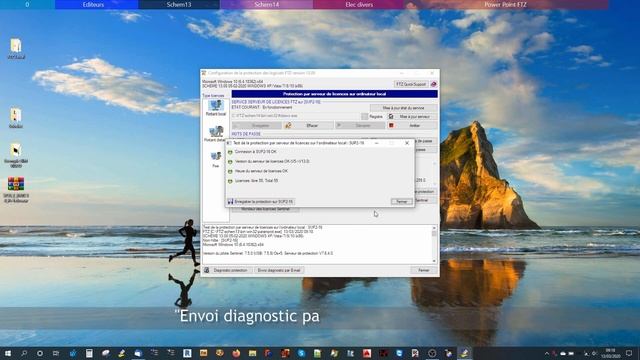Click the blue 'Protection par serveur de licences' banner
The image size is (640, 360).
point(335,94)
